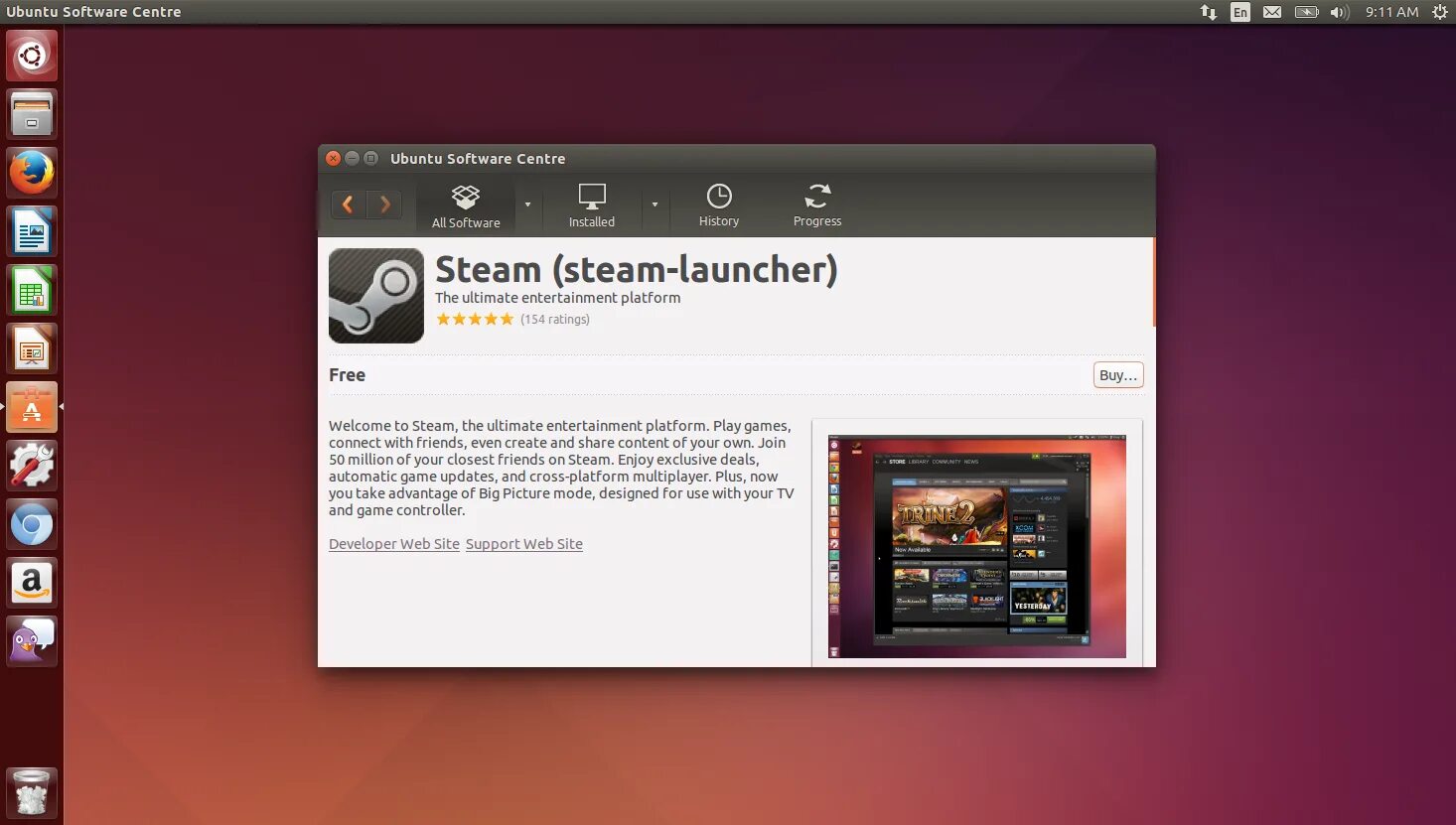Screen dimensions: 1456x825
Task: Show All Software section
Action: tap(466, 206)
